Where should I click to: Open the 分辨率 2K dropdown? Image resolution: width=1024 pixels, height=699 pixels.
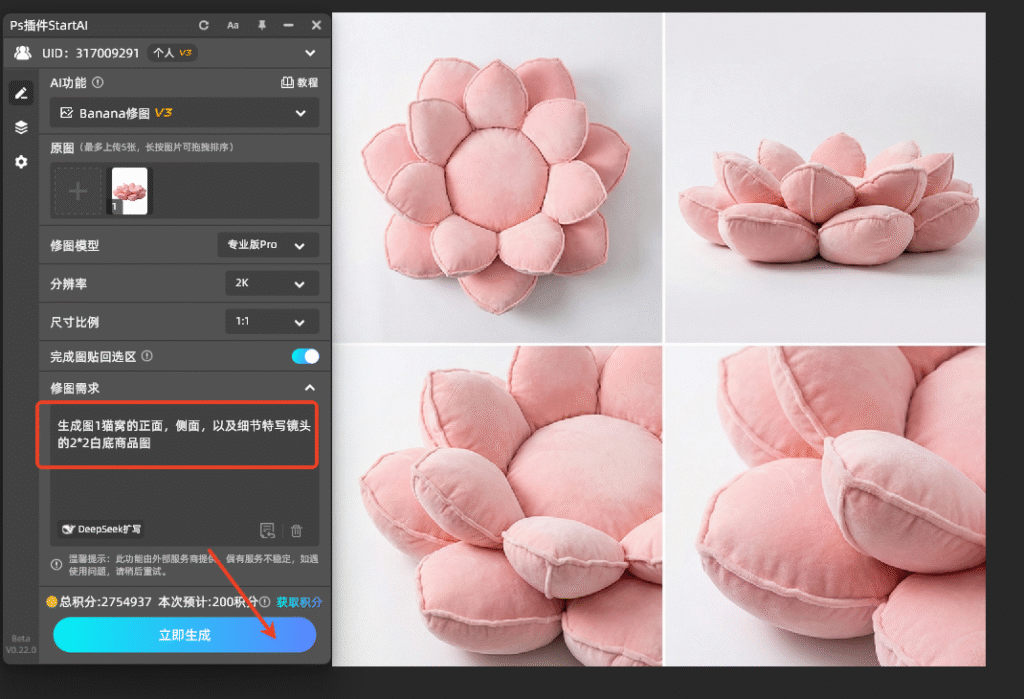271,284
